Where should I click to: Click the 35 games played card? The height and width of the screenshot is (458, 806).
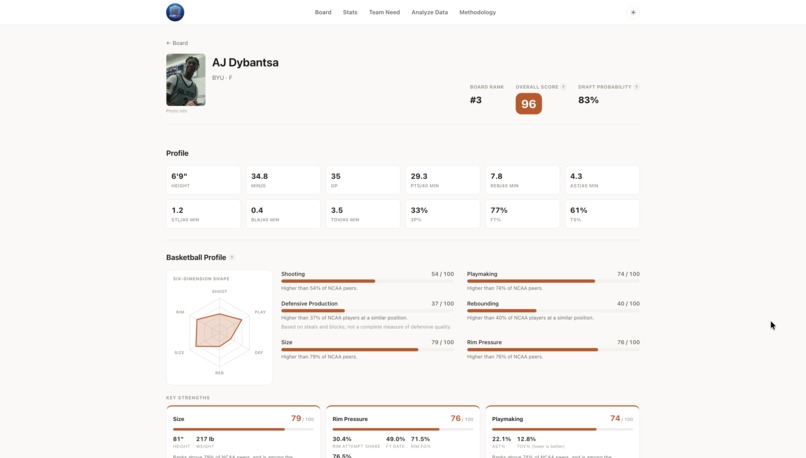click(362, 180)
